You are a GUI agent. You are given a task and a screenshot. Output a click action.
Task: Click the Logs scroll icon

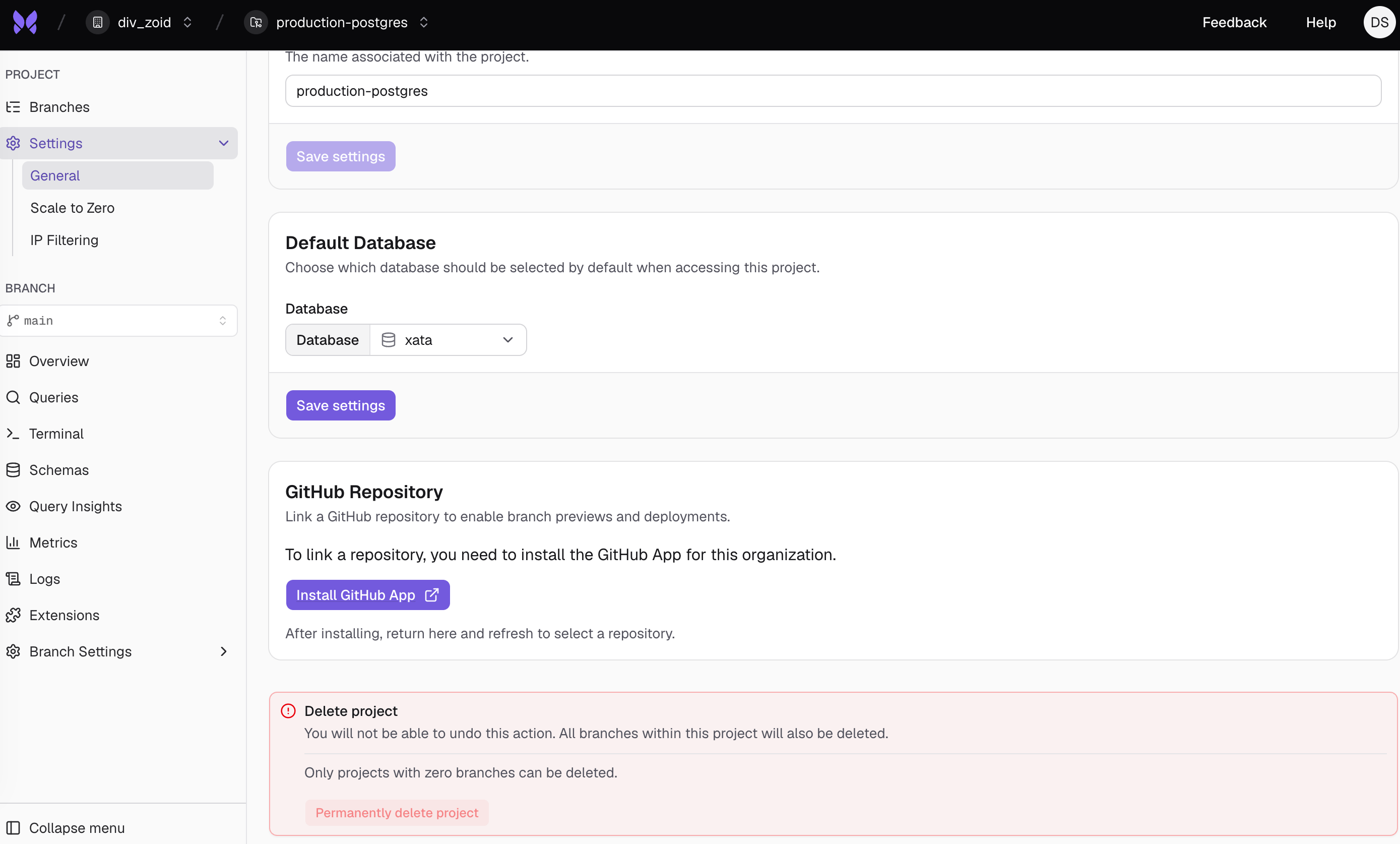[x=13, y=579]
